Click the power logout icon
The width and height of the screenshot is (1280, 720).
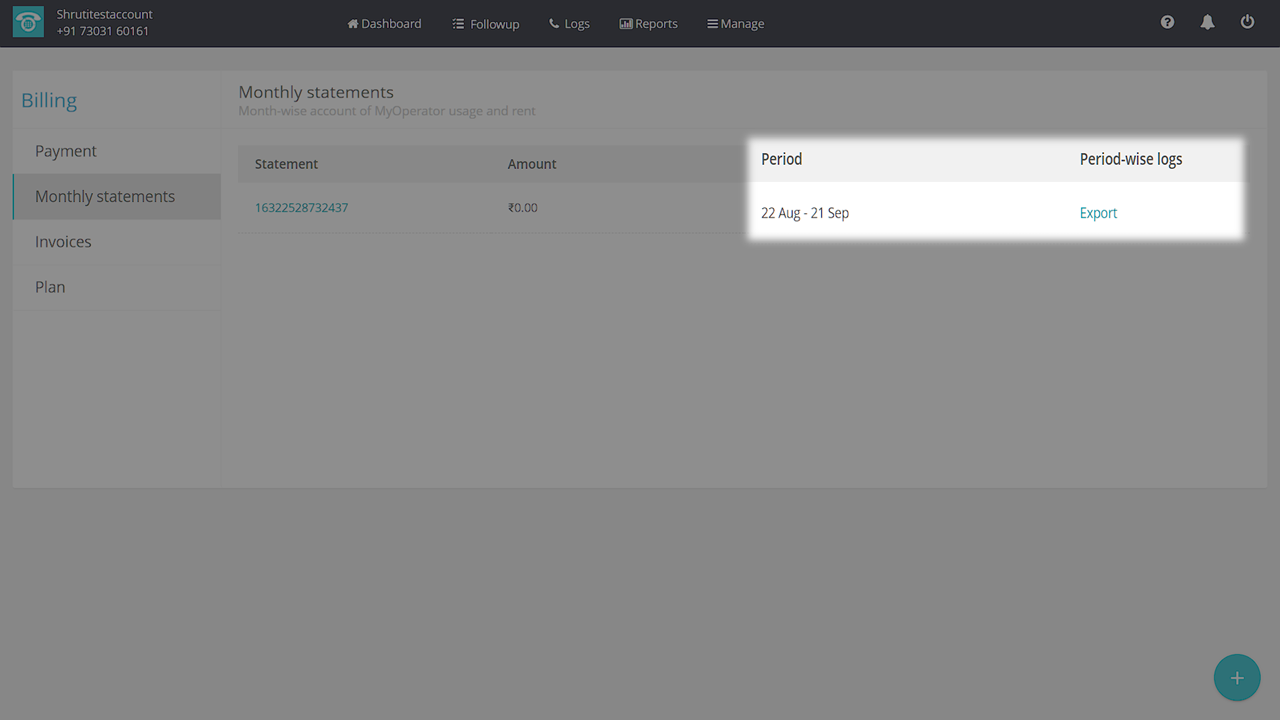(x=1247, y=22)
